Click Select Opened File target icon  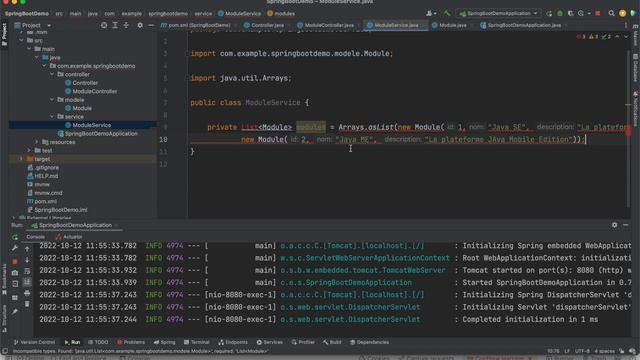tap(104, 25)
